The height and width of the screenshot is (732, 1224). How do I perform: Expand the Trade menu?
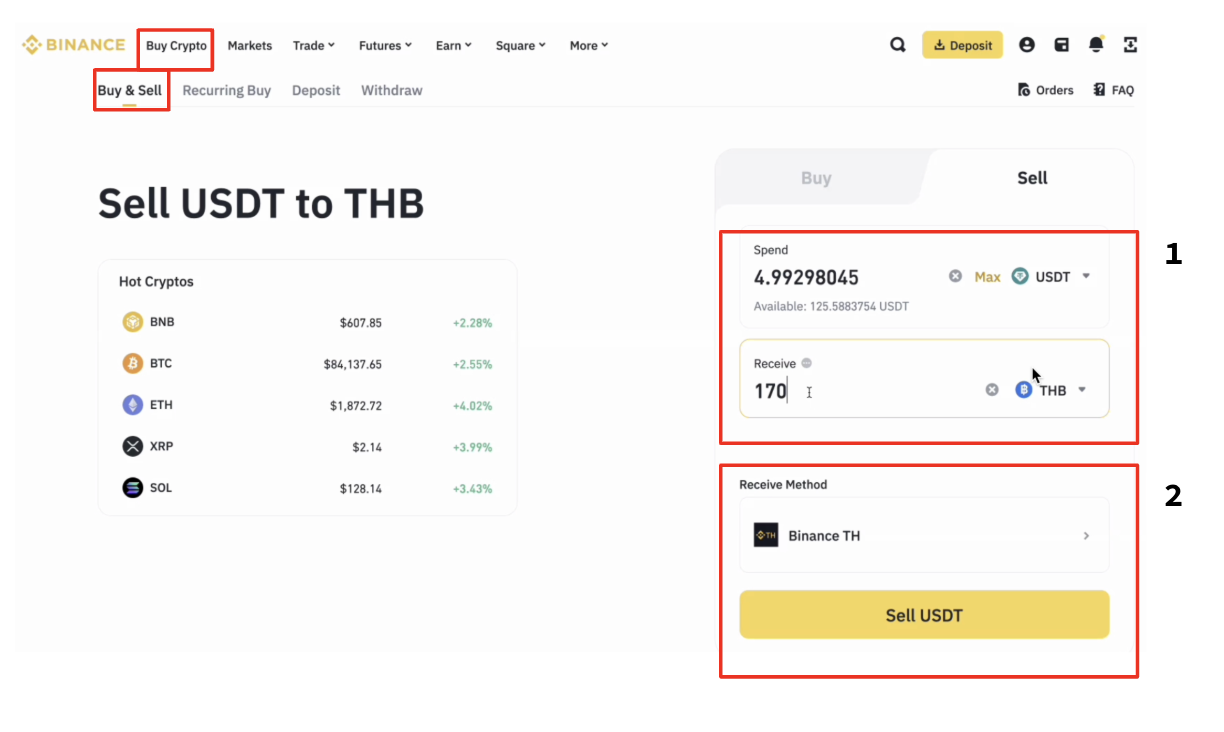313,46
